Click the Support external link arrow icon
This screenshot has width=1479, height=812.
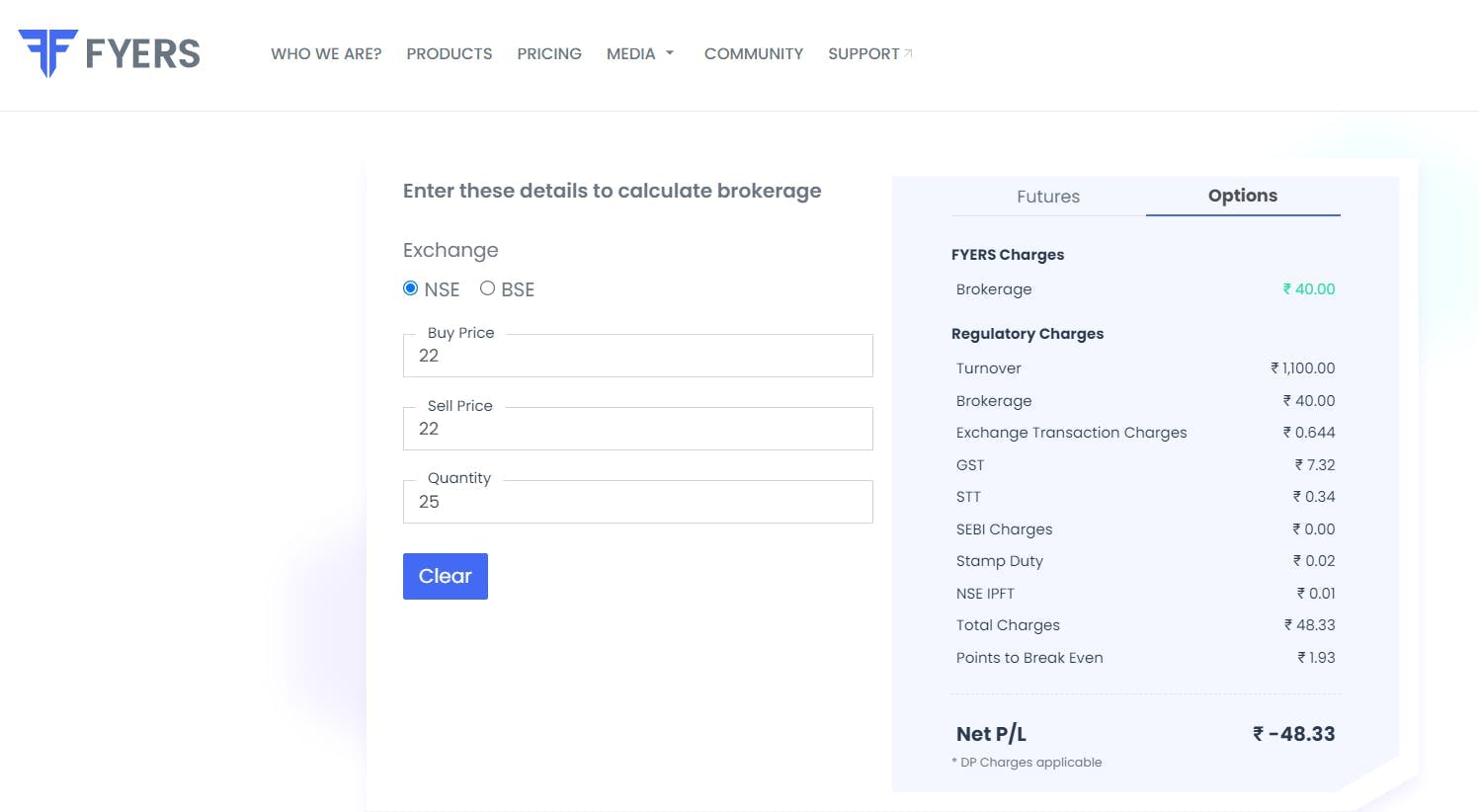(909, 53)
